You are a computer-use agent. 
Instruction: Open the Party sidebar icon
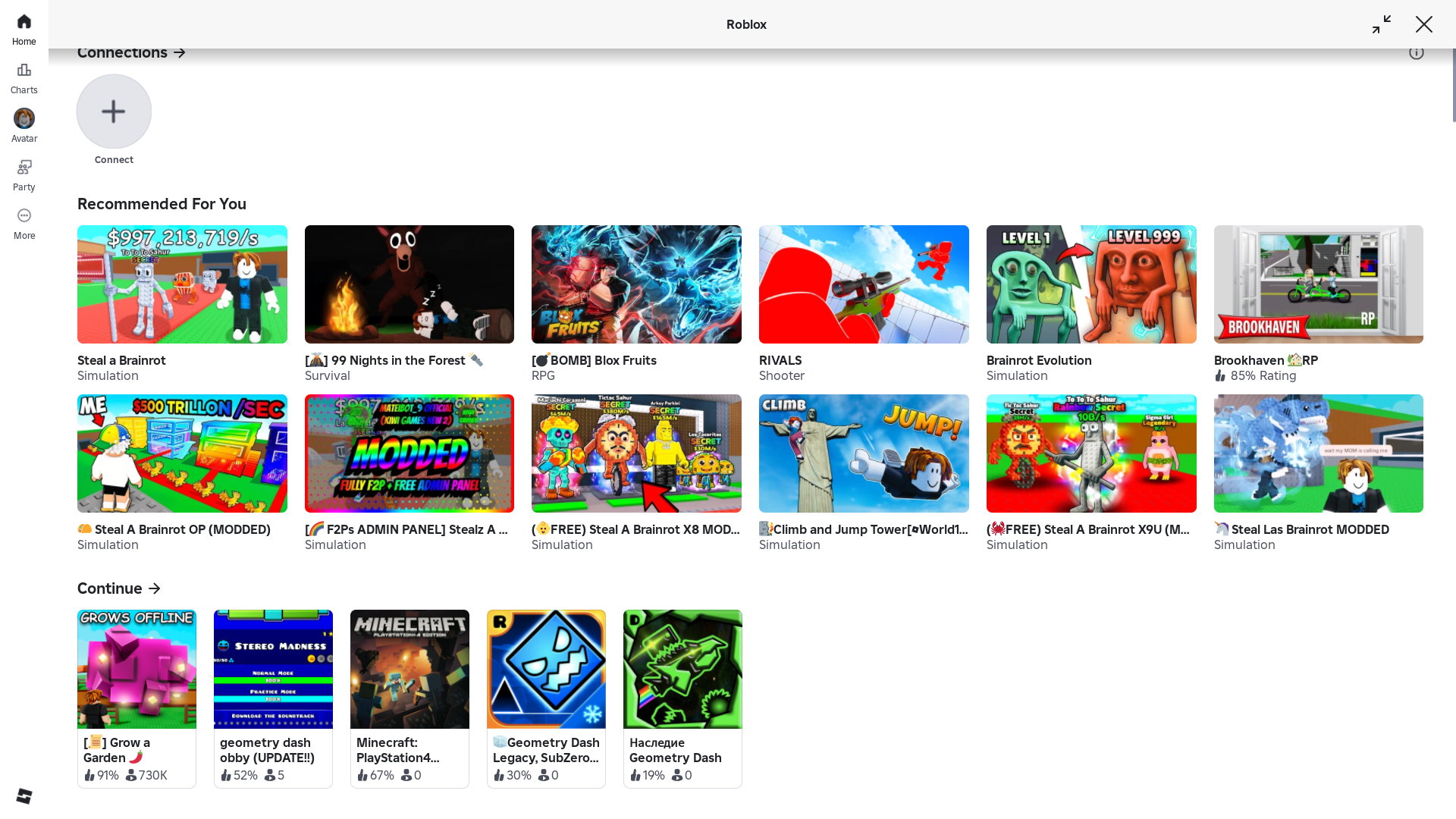(24, 174)
